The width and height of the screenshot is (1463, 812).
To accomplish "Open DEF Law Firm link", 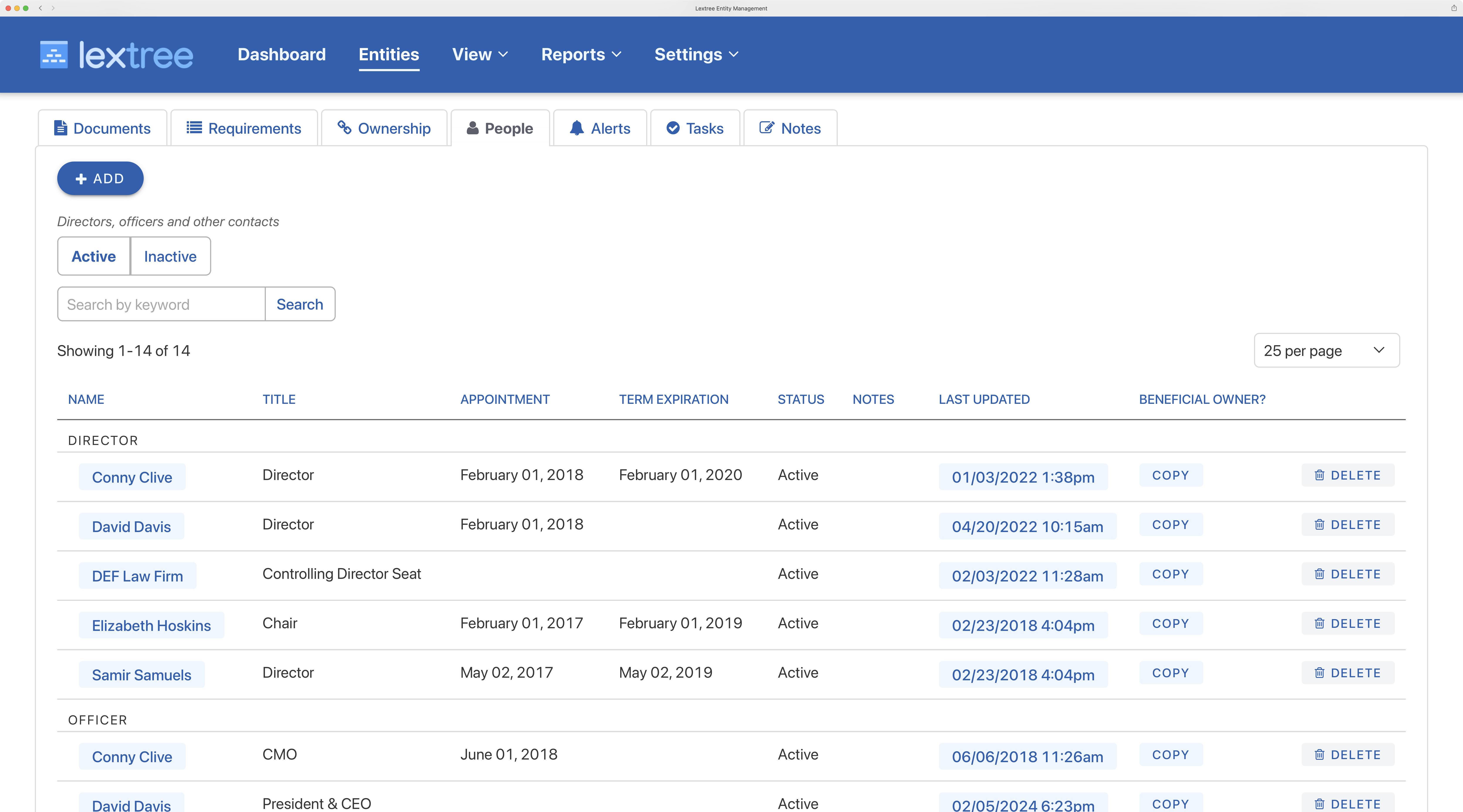I will point(137,576).
